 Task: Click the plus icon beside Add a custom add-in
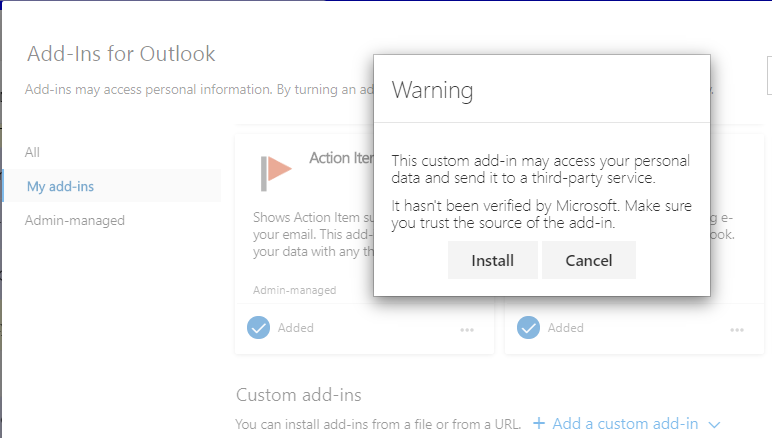point(539,423)
